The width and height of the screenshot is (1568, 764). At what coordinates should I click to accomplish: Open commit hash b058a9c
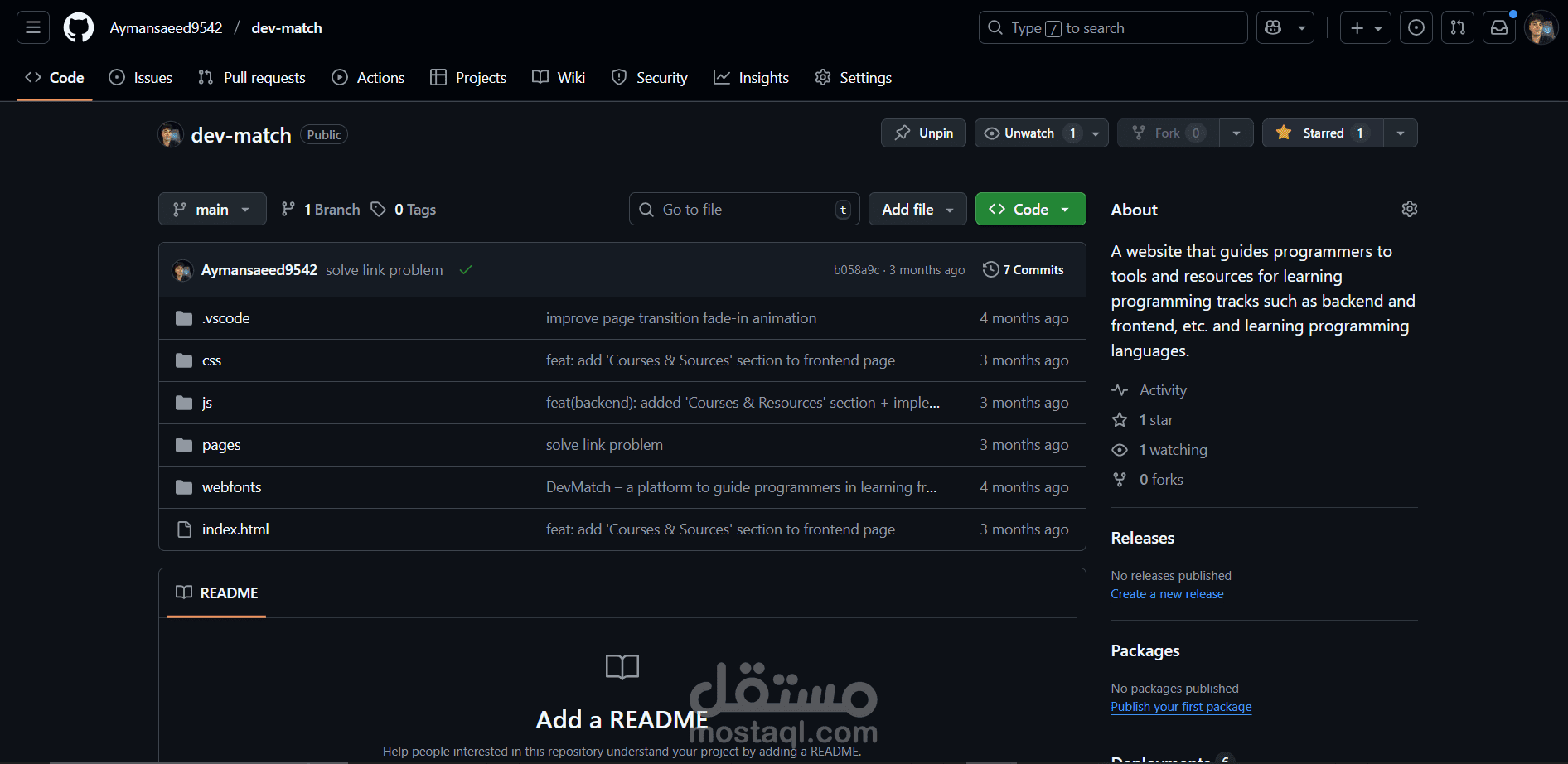(x=856, y=270)
